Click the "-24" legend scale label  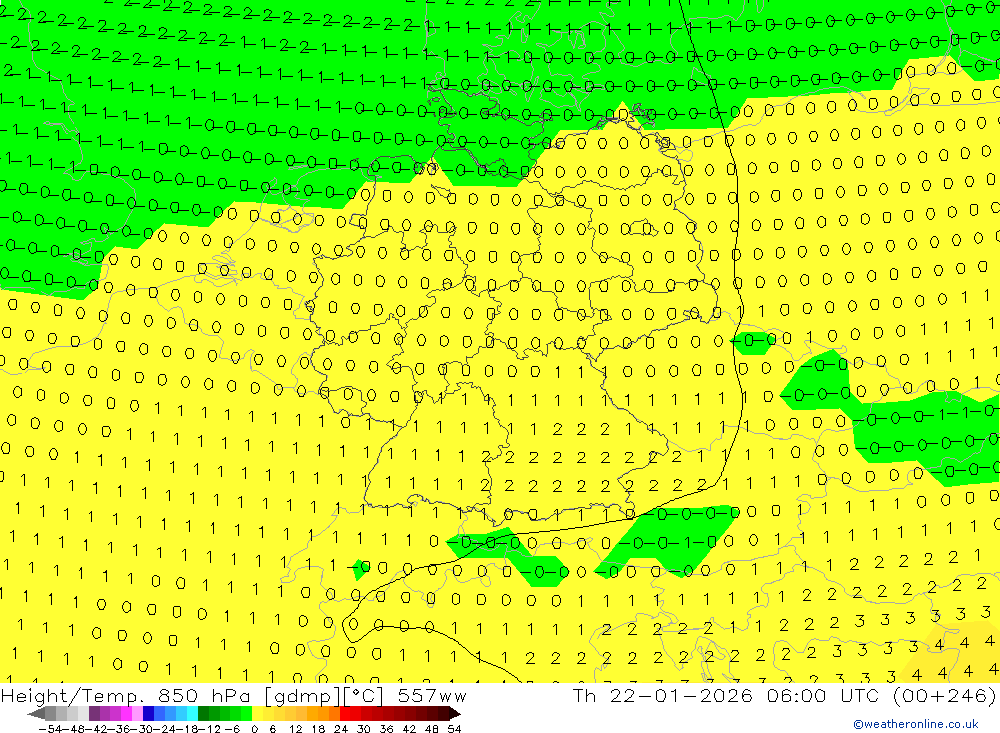click(x=166, y=729)
